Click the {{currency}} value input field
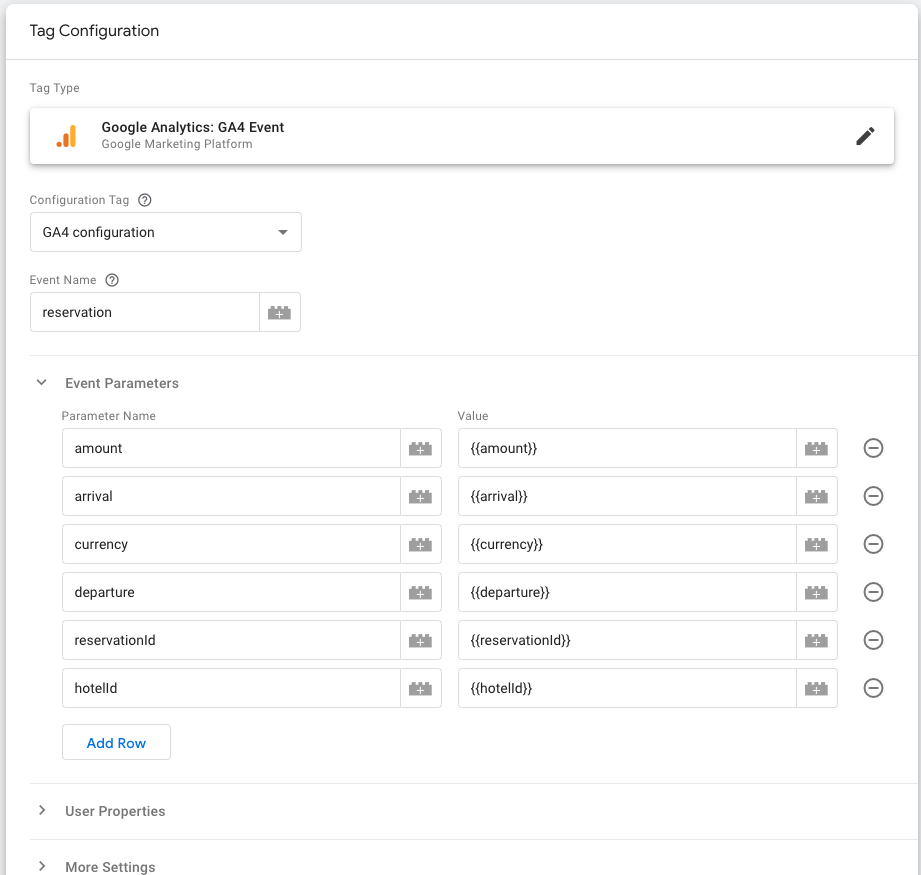This screenshot has width=921, height=875. coord(627,544)
